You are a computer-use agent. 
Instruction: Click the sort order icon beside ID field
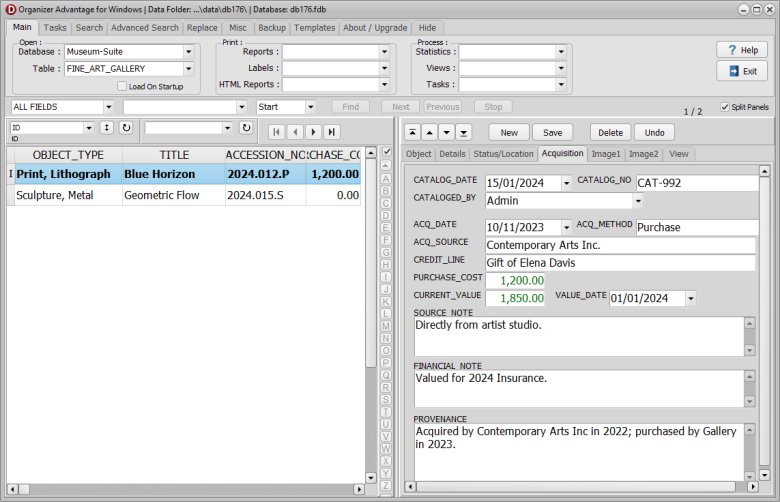[106, 128]
